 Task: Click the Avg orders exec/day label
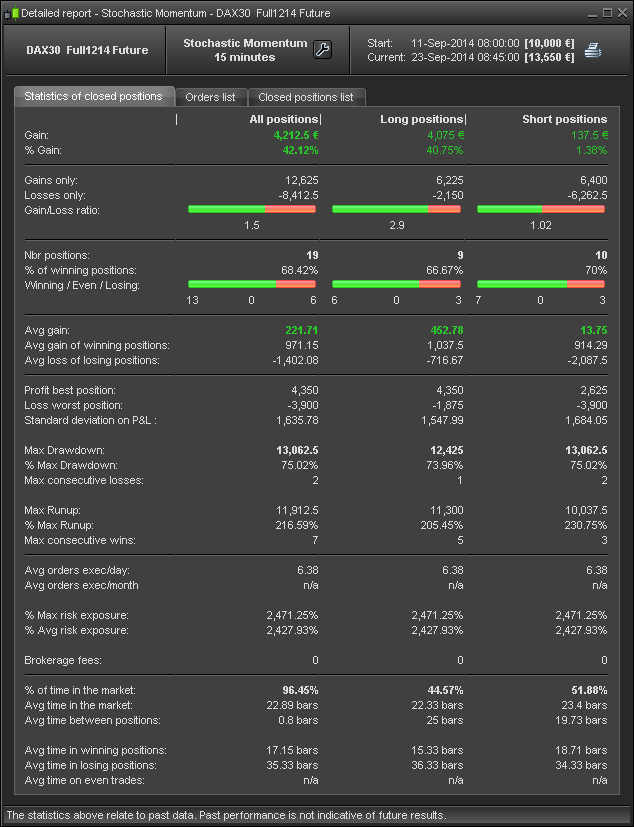coord(77,570)
